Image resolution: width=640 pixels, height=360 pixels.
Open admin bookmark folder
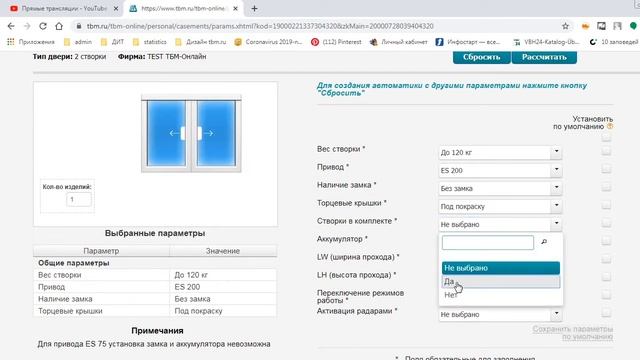click(x=78, y=42)
